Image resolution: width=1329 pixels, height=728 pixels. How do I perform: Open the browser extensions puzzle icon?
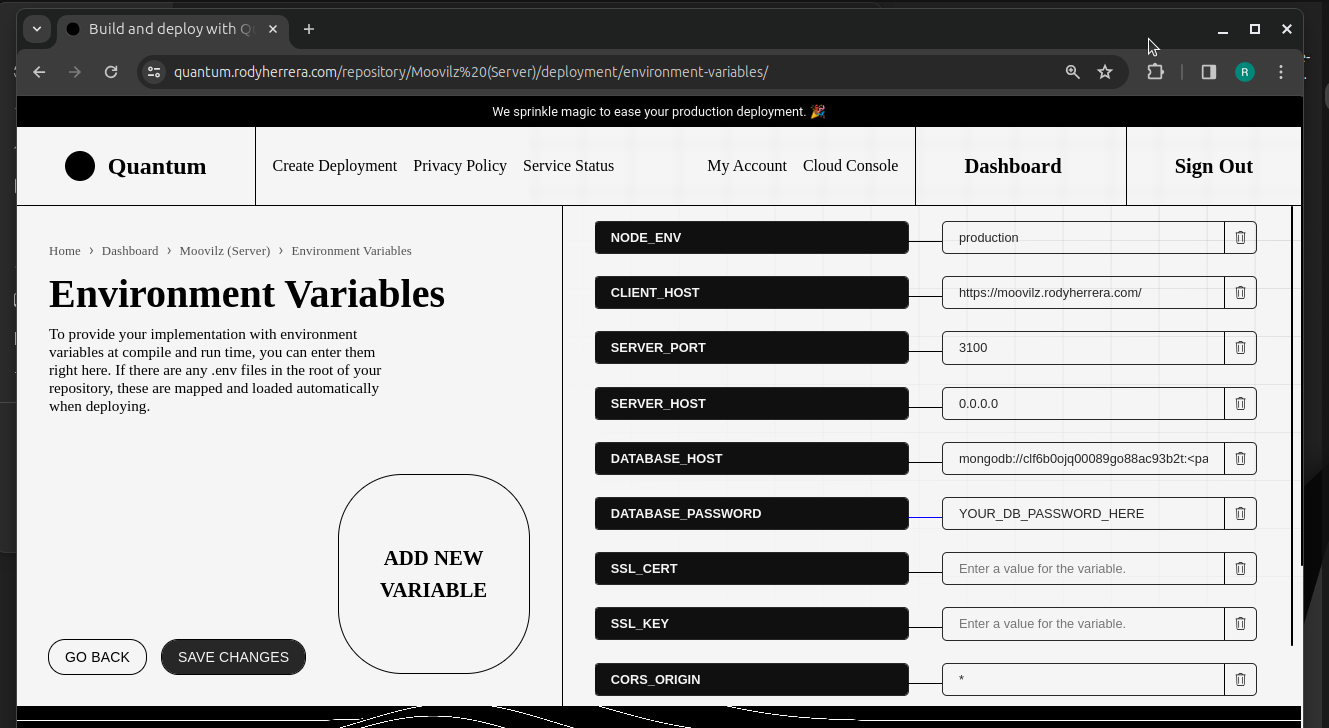(x=1155, y=72)
